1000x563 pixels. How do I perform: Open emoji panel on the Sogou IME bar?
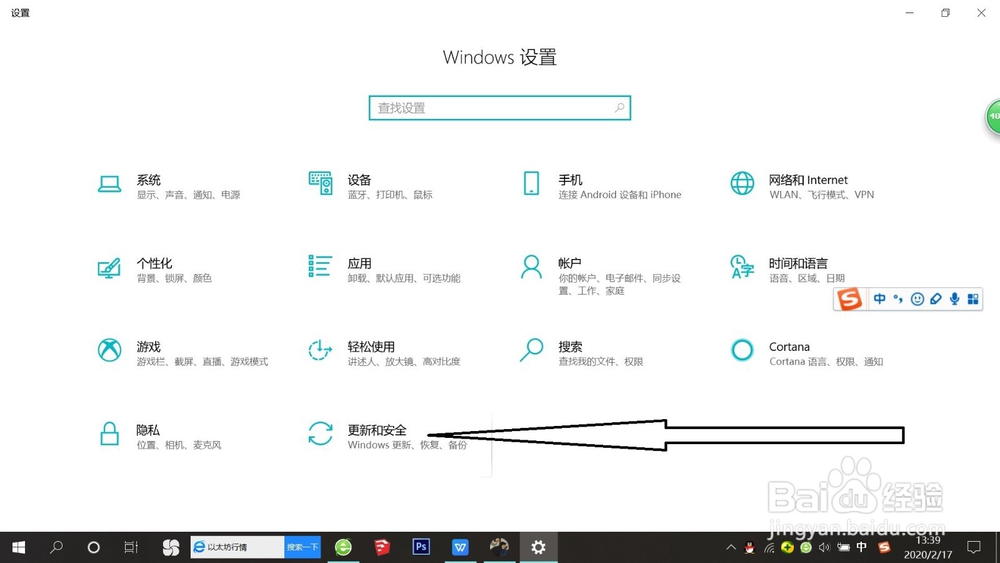point(917,299)
